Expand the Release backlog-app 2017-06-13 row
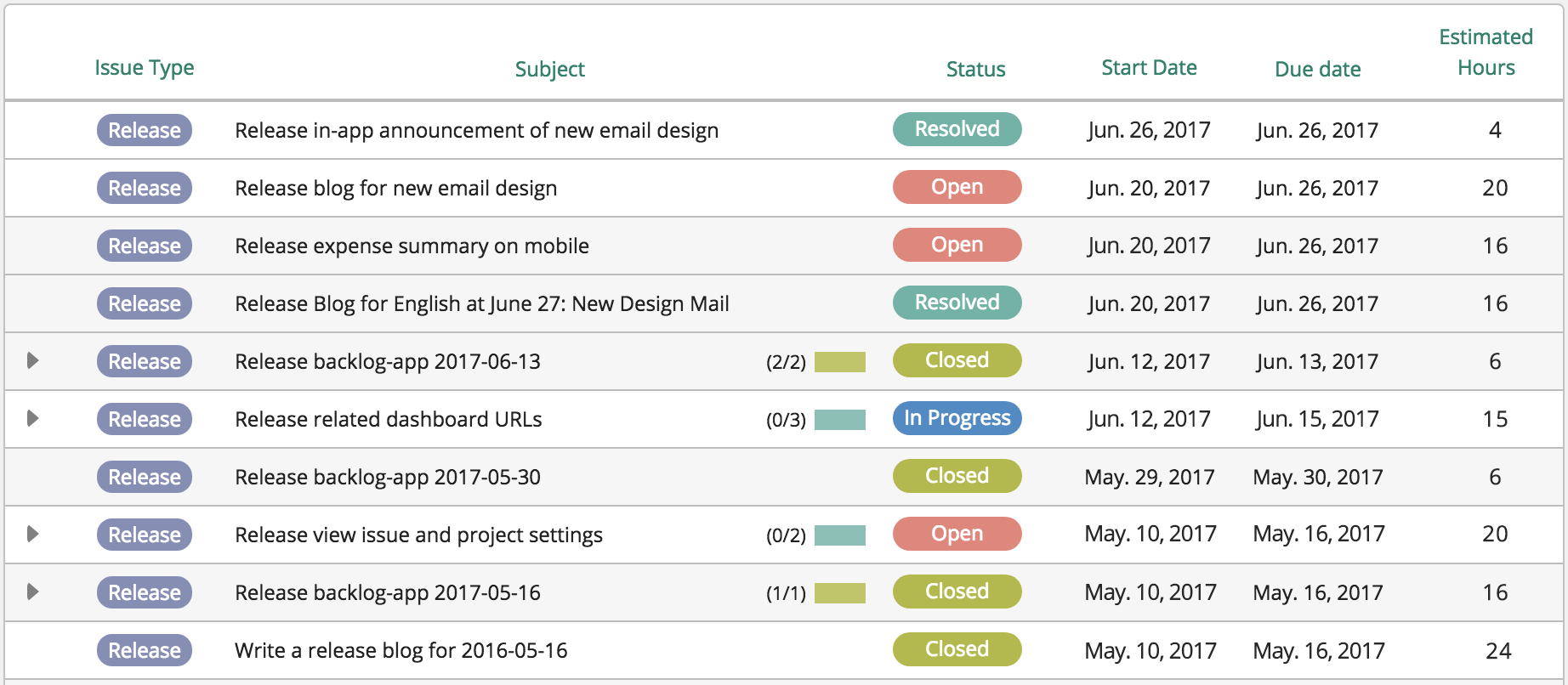Screen dimensions: 1568x685 33,360
